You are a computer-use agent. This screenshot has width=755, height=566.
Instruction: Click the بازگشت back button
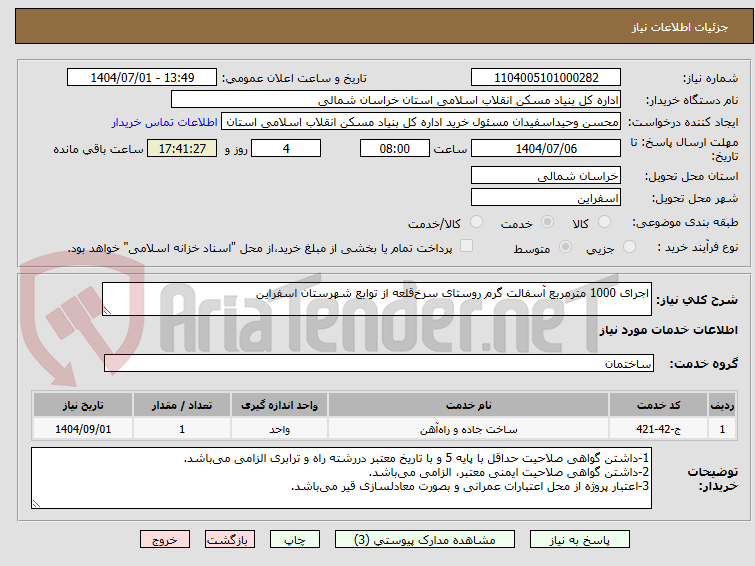click(230, 540)
